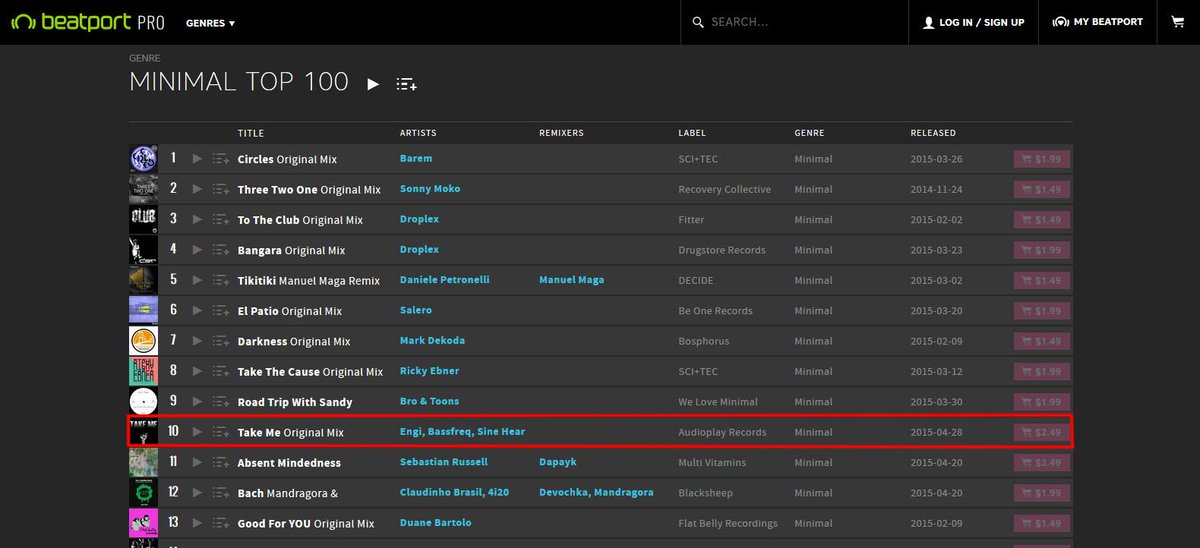The width and height of the screenshot is (1200, 548).
Task: Add Bangara to queue
Action: [221, 250]
